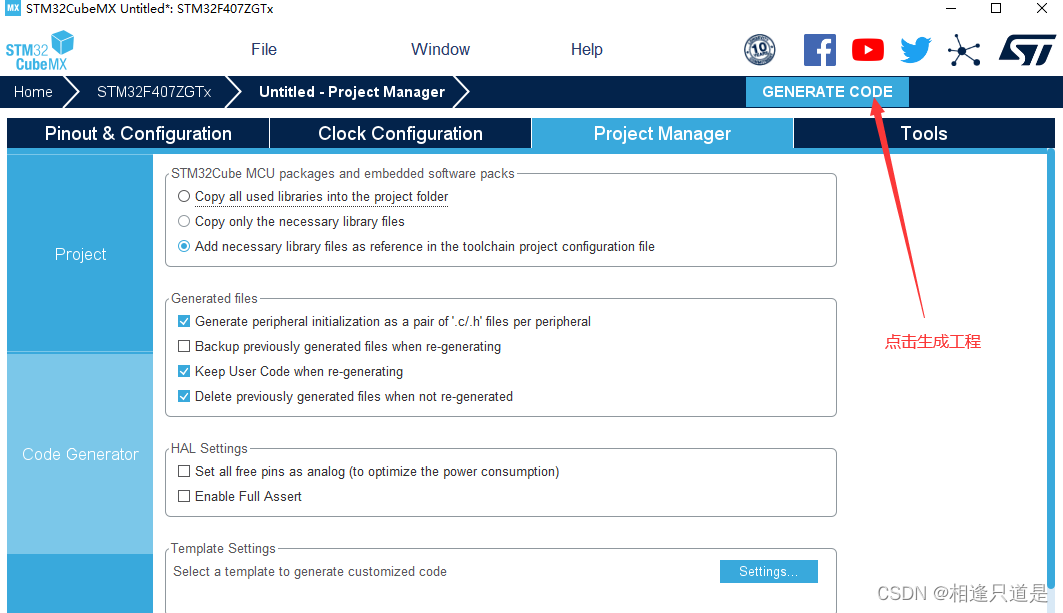Click the STM32F407ZGTx breadcrumb
The height and width of the screenshot is (613, 1063).
coord(154,92)
